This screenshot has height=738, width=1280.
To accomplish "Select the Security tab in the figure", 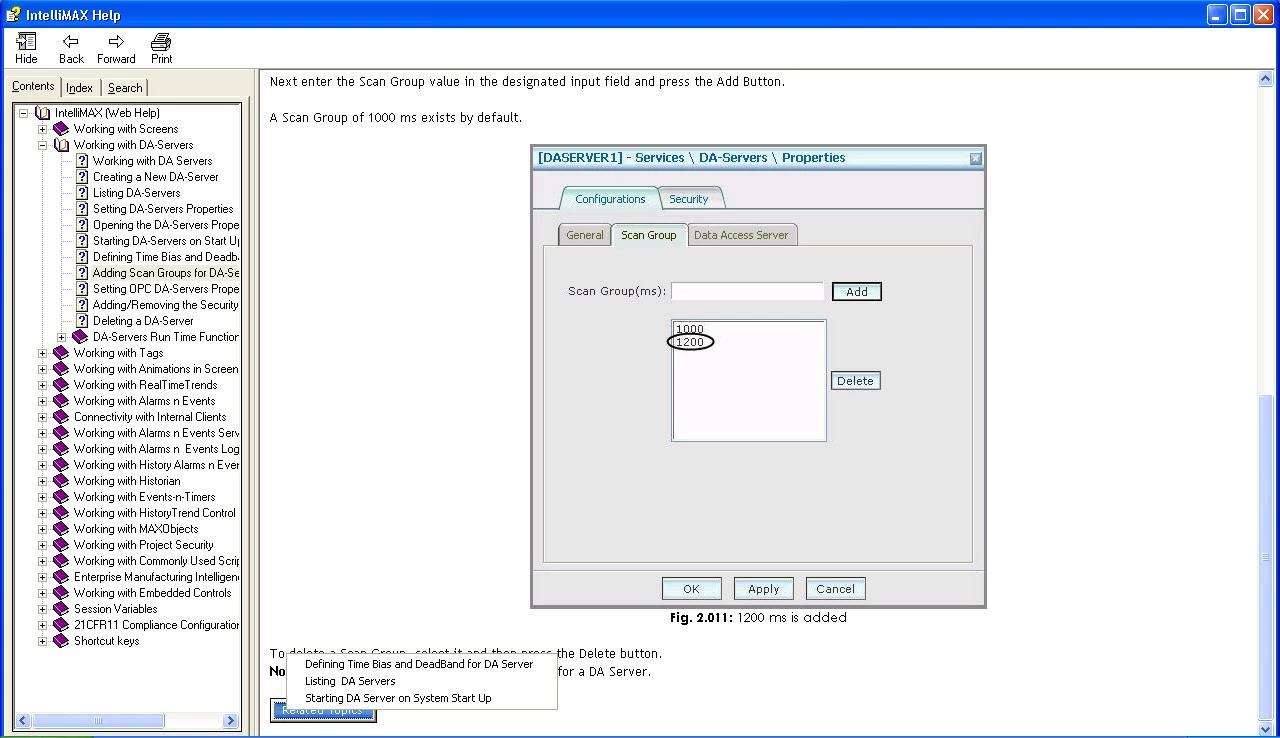I will click(689, 199).
